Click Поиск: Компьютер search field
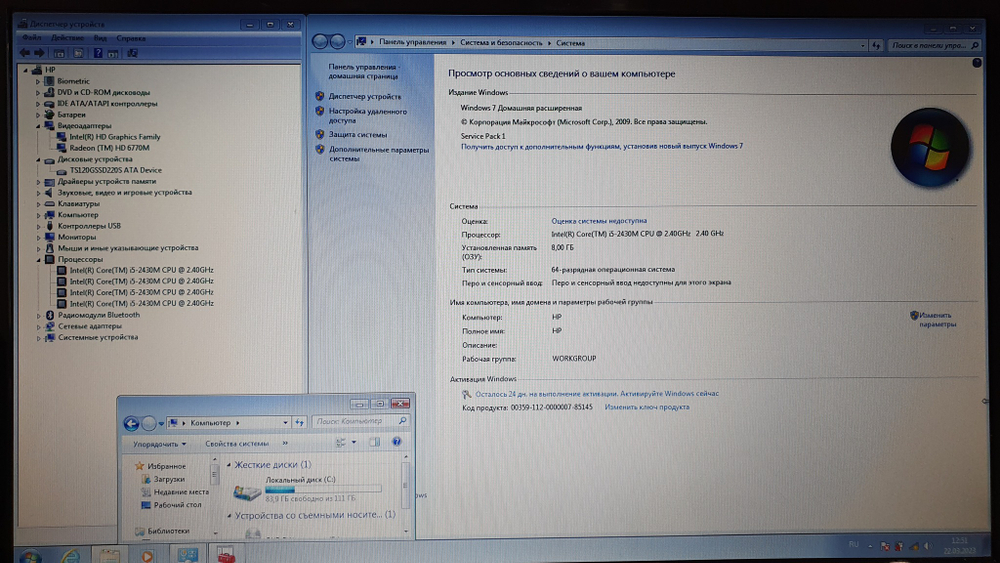Image resolution: width=1000 pixels, height=563 pixels. click(x=360, y=421)
